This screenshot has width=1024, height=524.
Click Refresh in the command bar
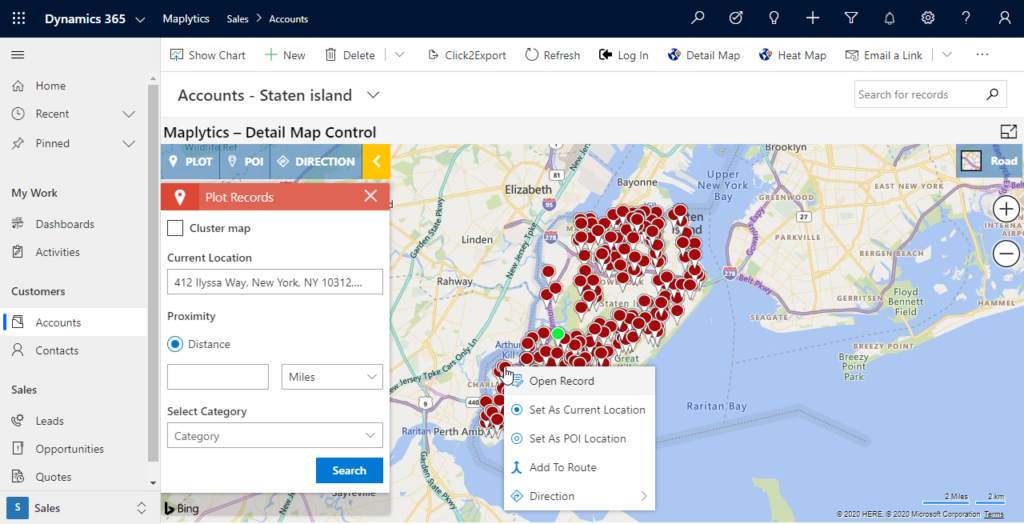pos(552,55)
